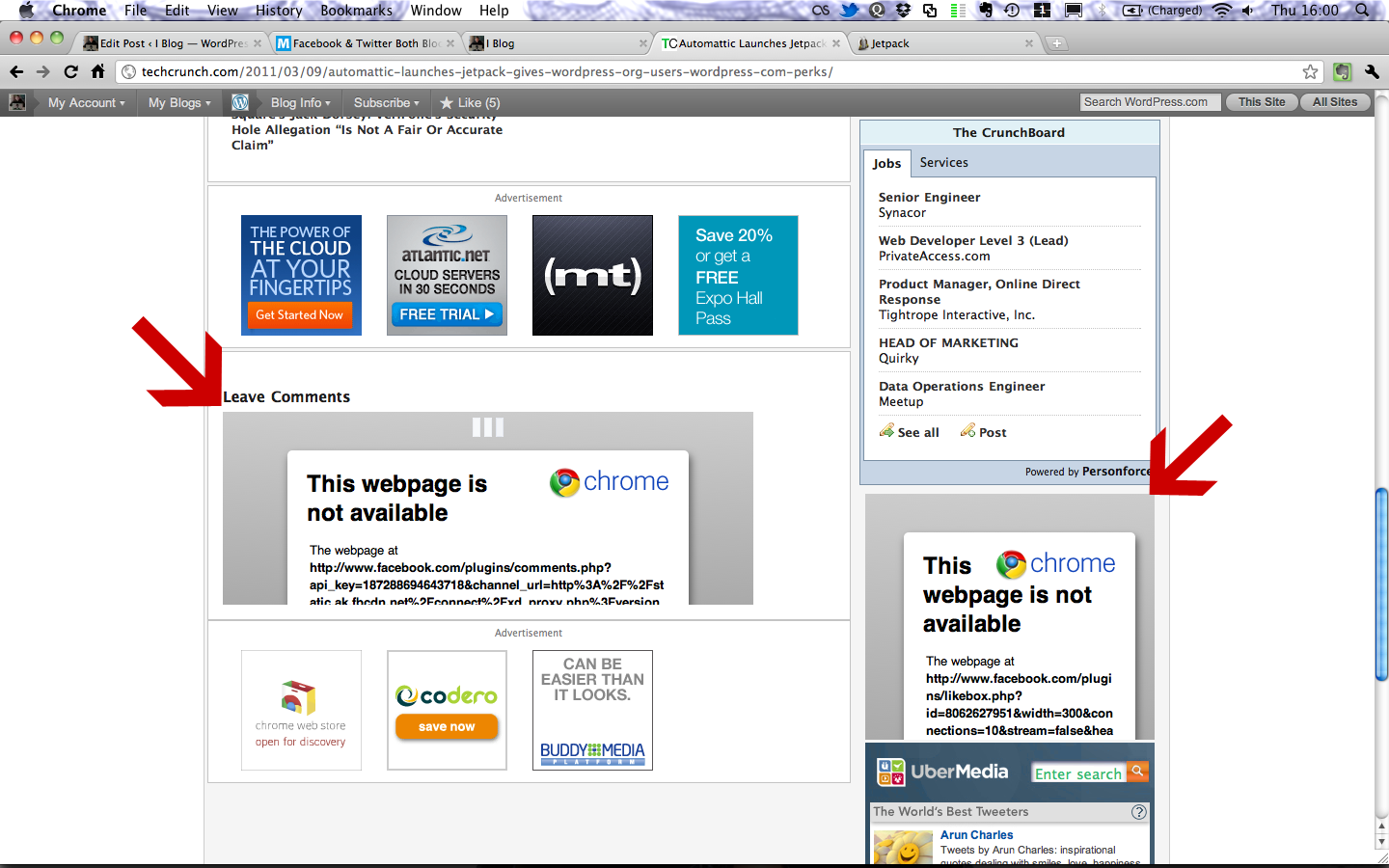Bookmark this page with the star icon
Image resolution: width=1389 pixels, height=868 pixels.
click(1310, 71)
